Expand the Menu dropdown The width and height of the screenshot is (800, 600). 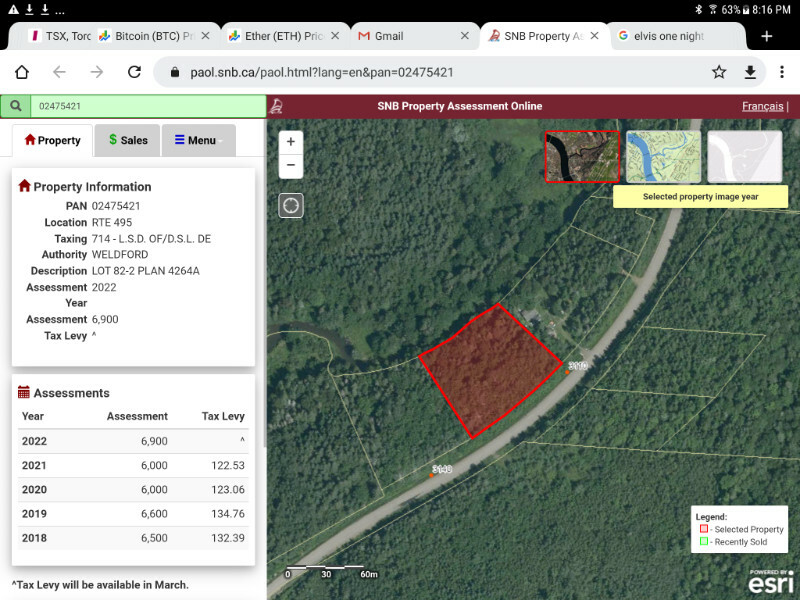198,140
